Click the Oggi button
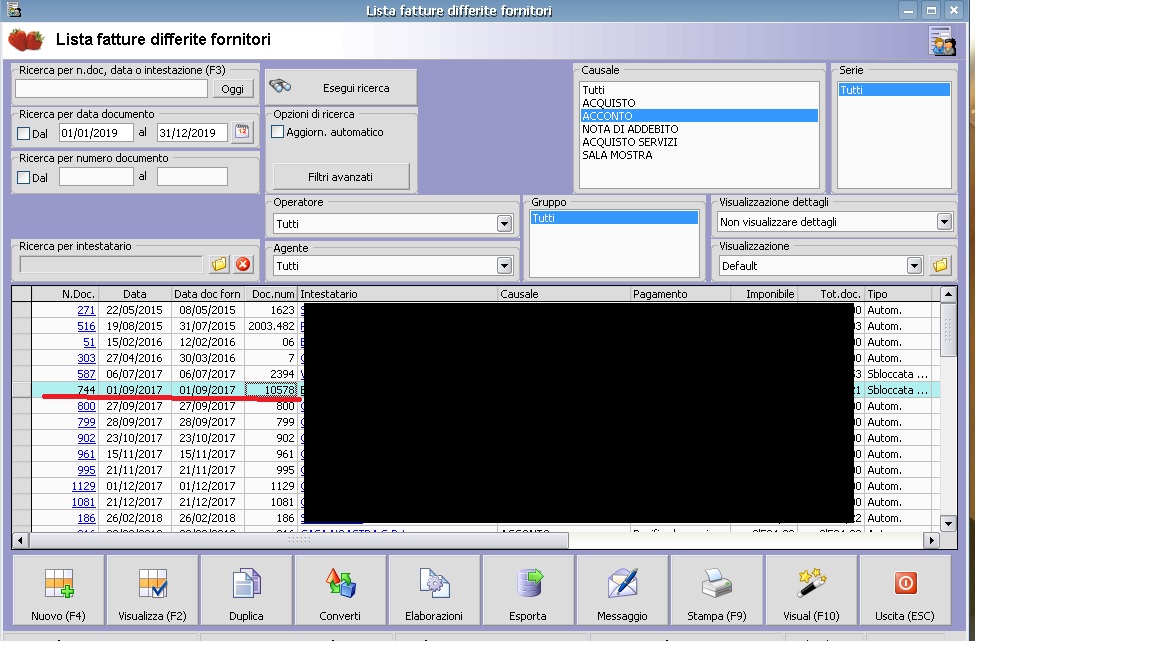The image size is (1152, 648). tap(233, 88)
